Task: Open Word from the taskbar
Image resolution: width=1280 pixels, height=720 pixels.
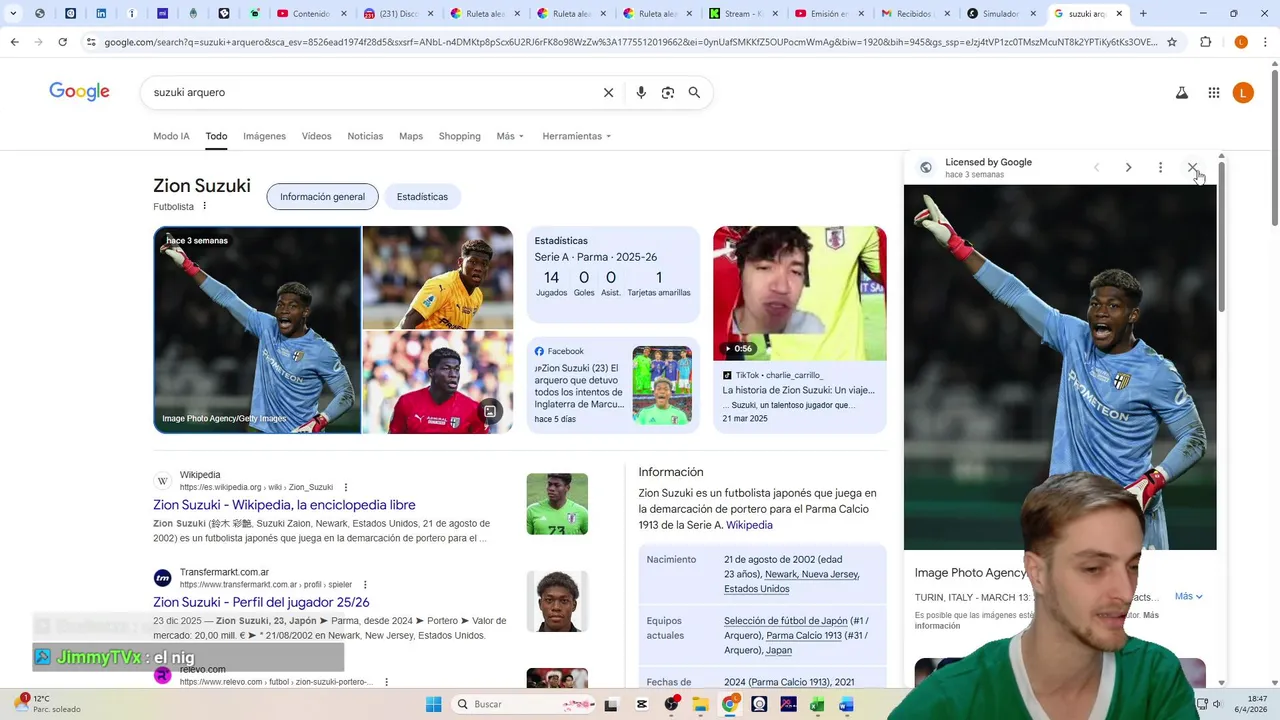Action: 846,704
